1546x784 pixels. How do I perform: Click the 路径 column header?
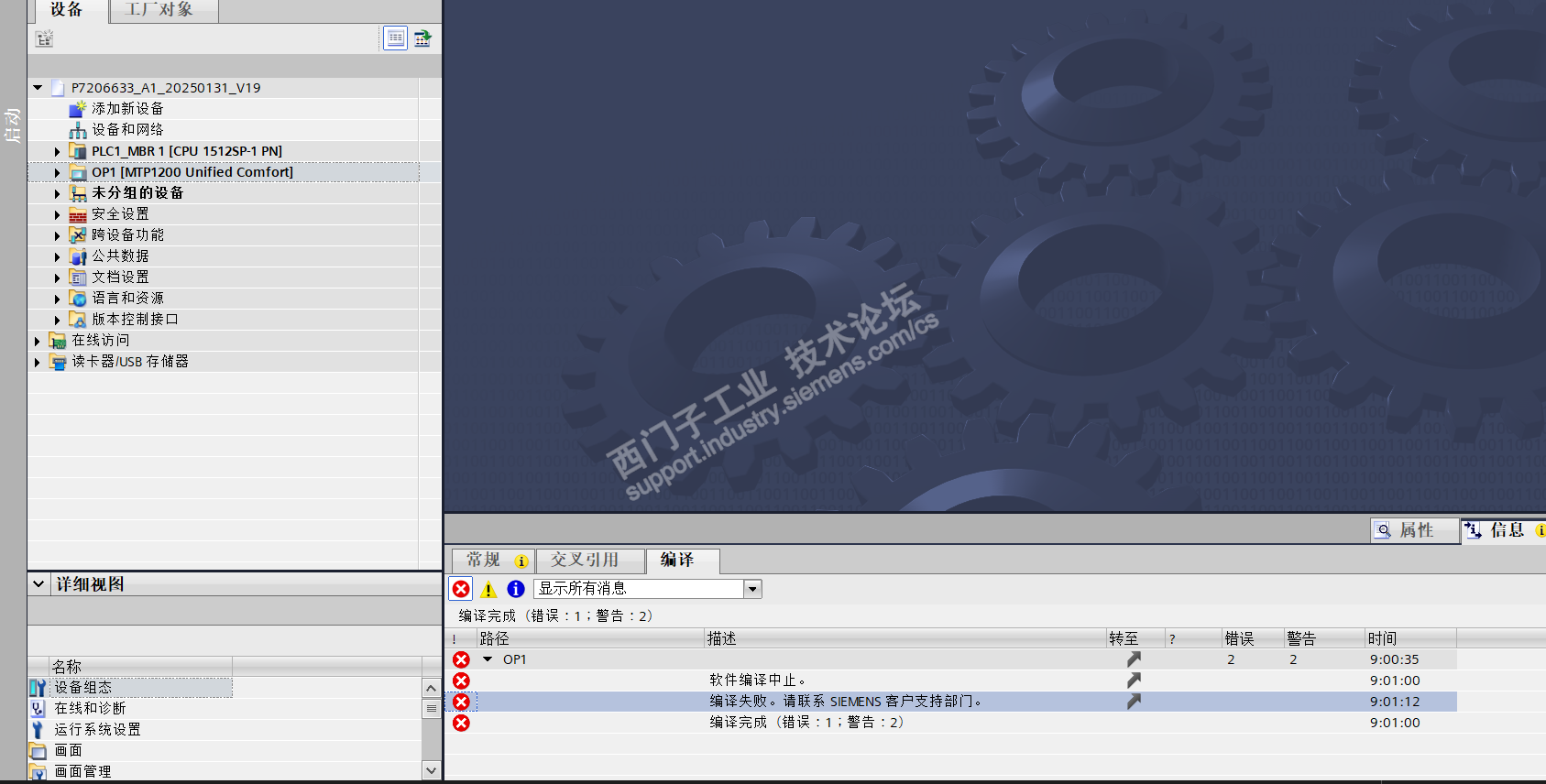click(590, 638)
